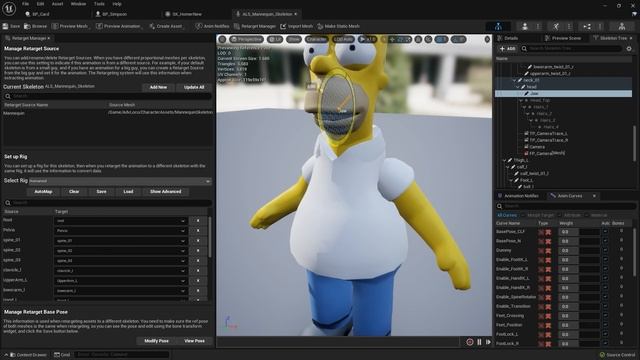Image resolution: width=640 pixels, height=360 pixels.
Task: Click the Save toolbar button
Action: 11,26
